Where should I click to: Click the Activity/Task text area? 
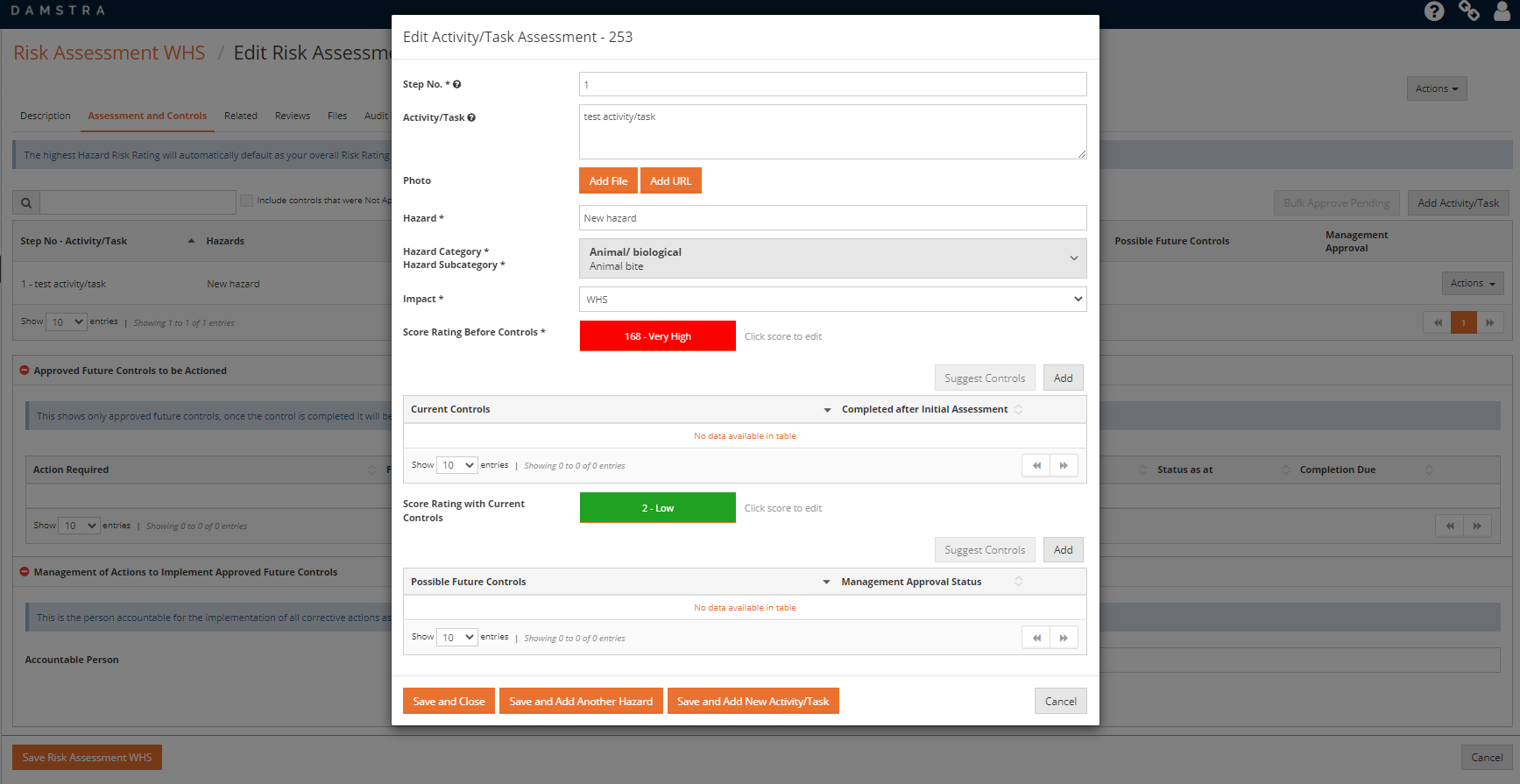[832, 132]
